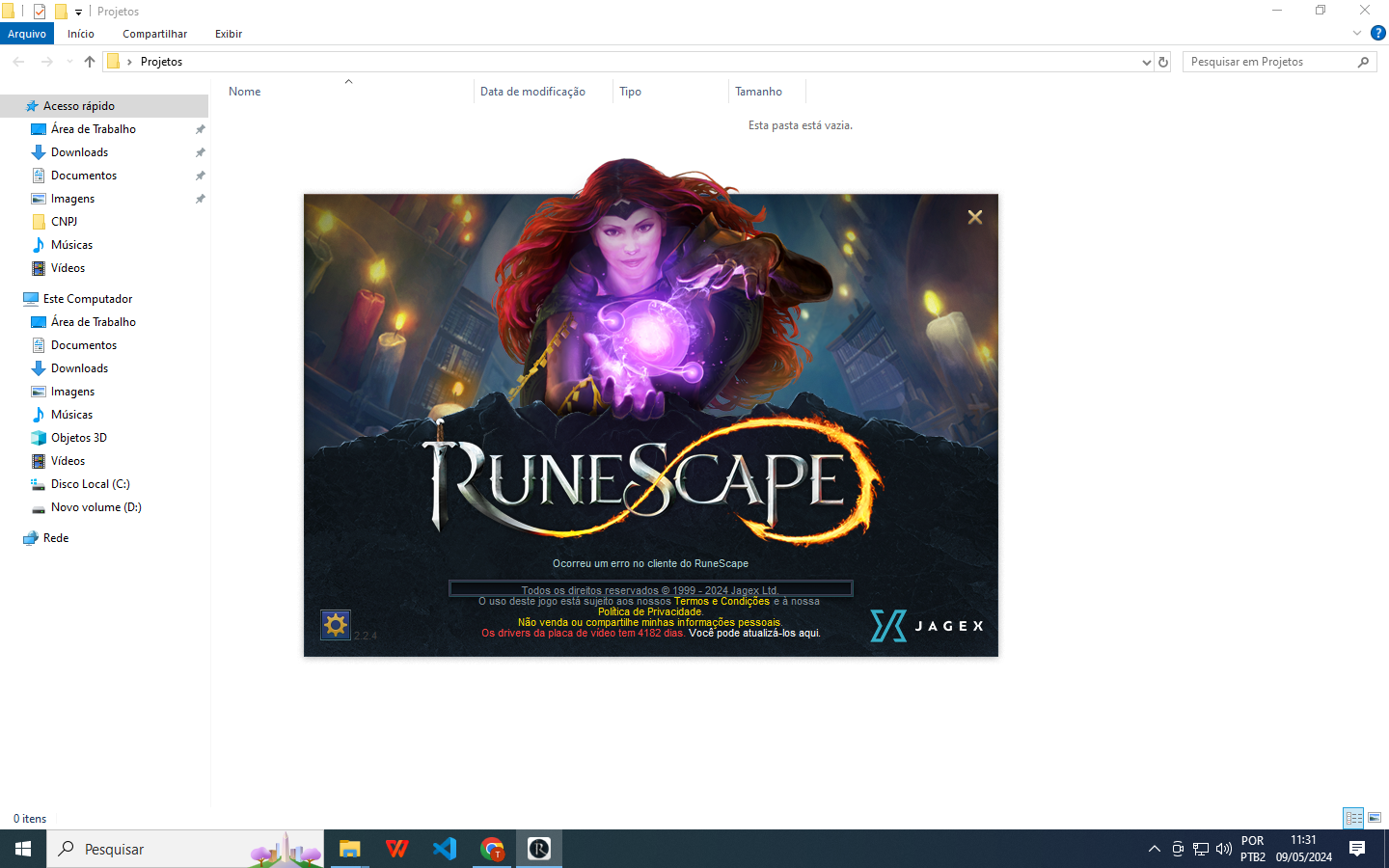Sort by the Tipo column header
1389x868 pixels.
point(630,92)
